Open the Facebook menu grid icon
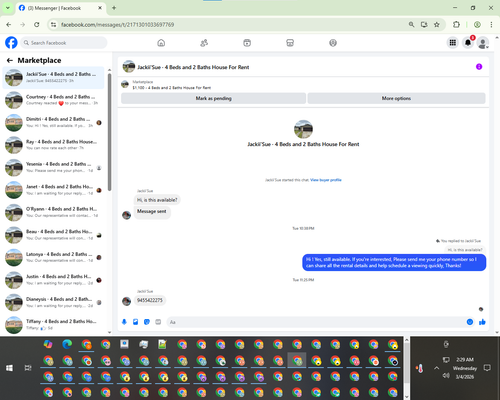The image size is (500, 400). pyautogui.click(x=453, y=43)
